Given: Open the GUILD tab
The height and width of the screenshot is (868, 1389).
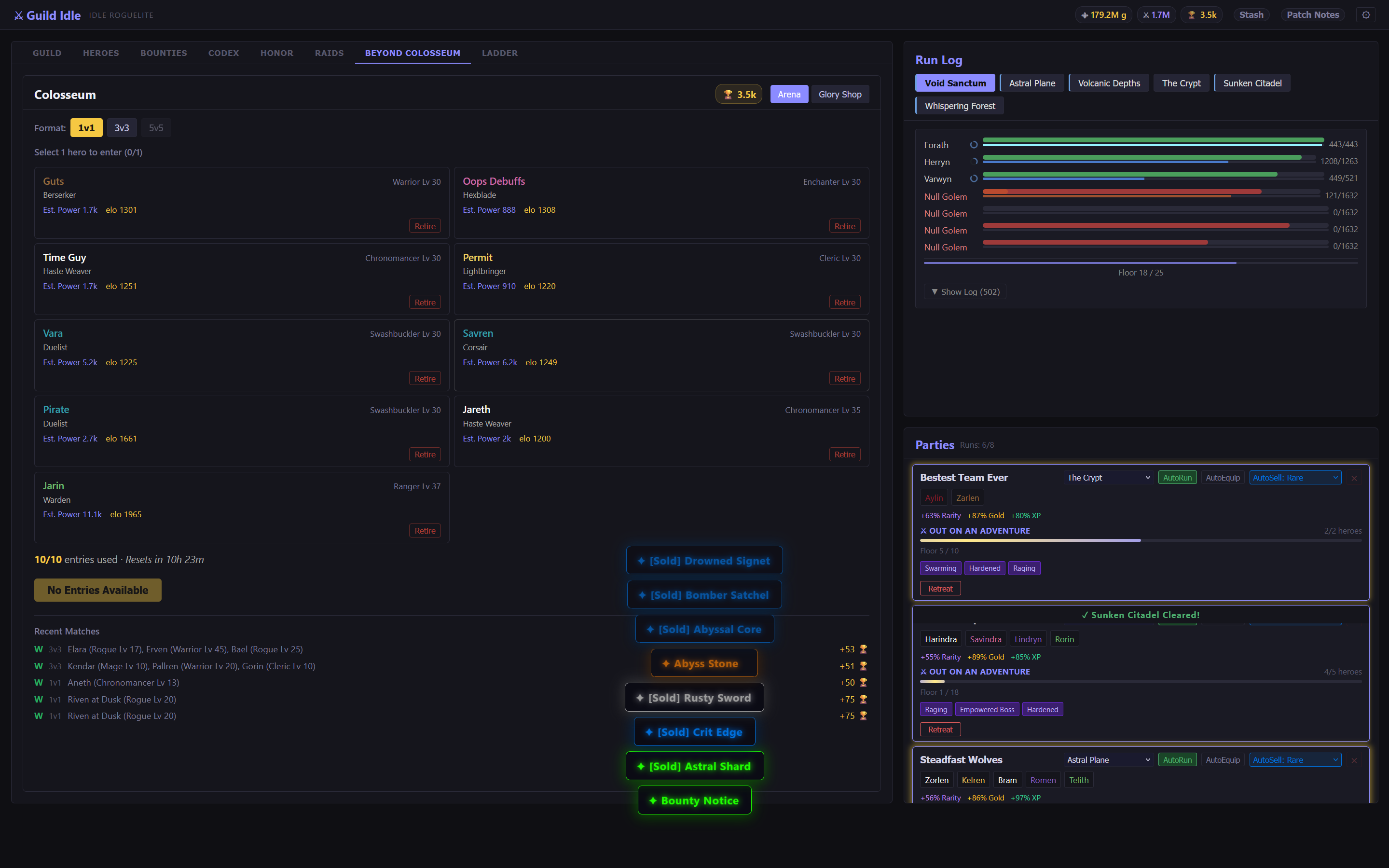Looking at the screenshot, I should [x=47, y=53].
